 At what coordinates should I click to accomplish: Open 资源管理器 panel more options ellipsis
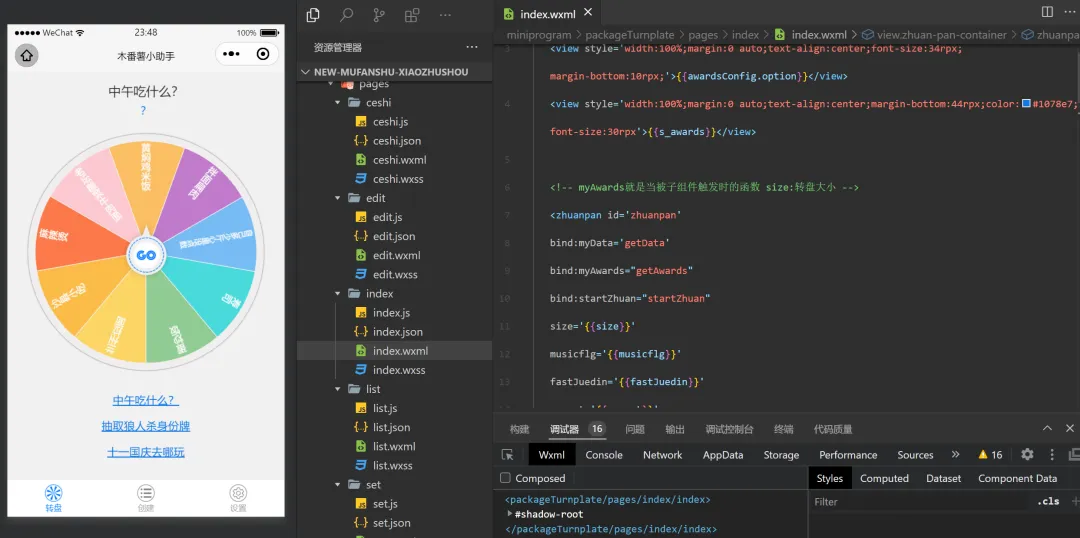(472, 47)
